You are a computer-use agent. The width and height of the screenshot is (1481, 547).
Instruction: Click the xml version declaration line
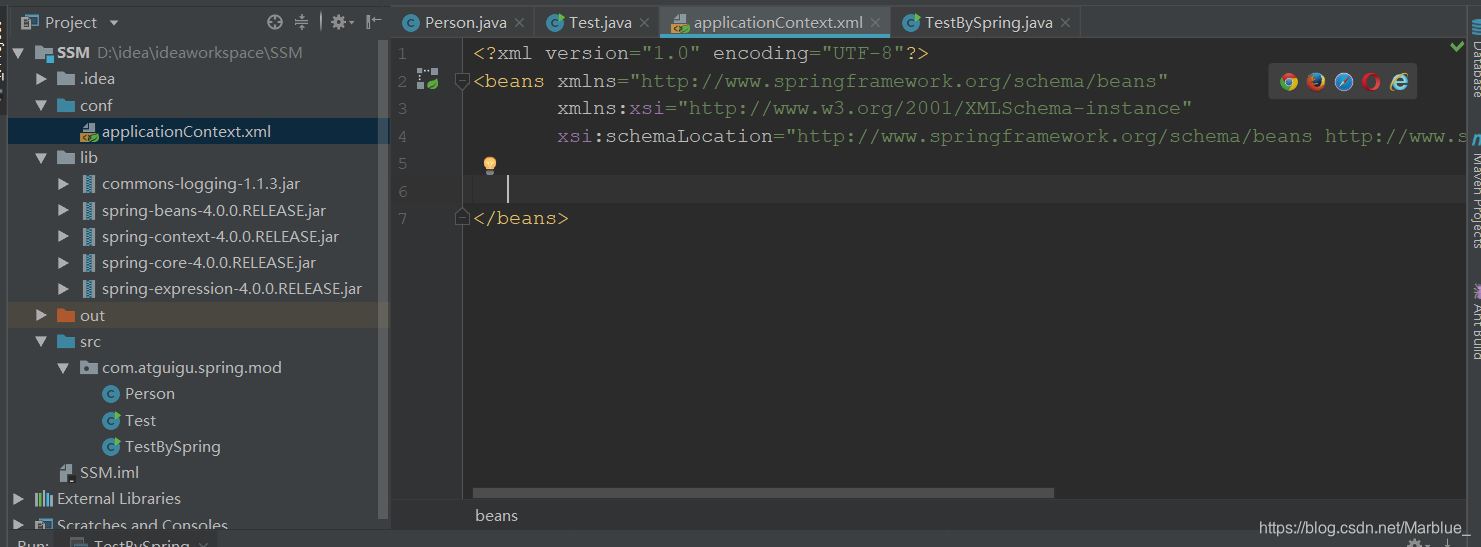coord(702,53)
